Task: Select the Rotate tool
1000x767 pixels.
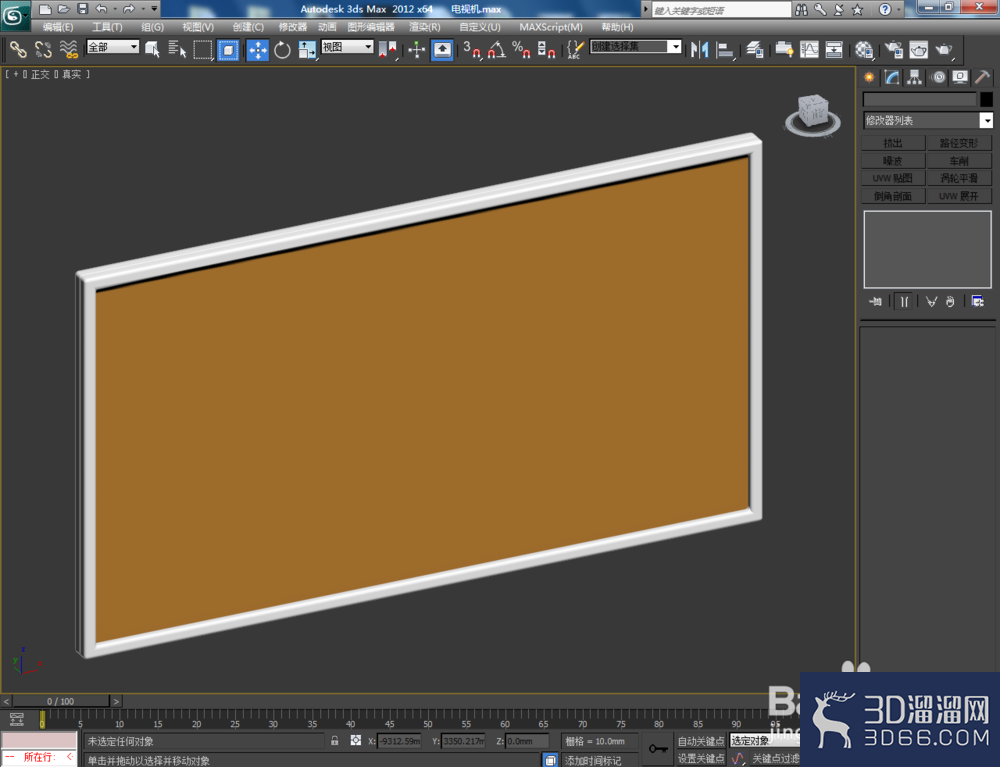Action: coord(282,50)
